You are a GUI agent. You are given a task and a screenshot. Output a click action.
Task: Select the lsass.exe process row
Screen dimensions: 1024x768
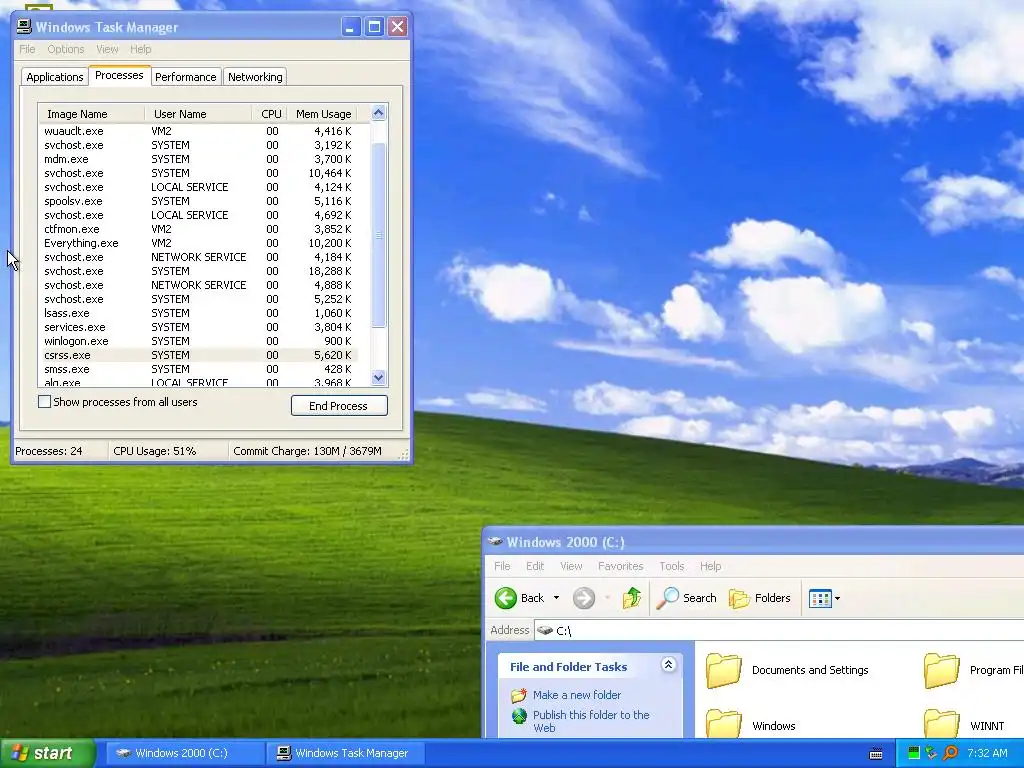point(199,313)
